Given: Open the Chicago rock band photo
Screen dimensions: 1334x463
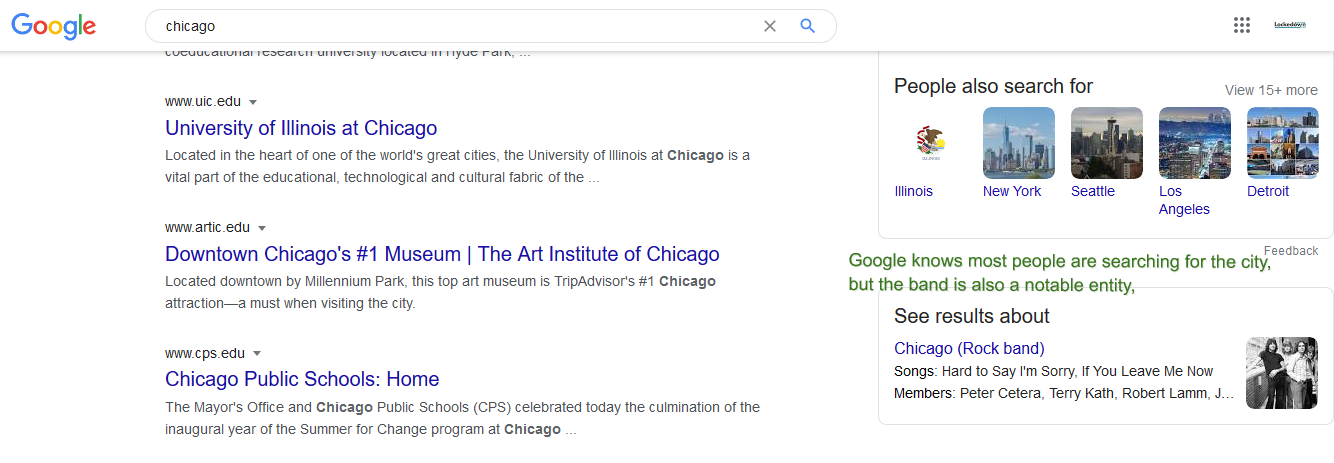Looking at the screenshot, I should point(1281,372).
